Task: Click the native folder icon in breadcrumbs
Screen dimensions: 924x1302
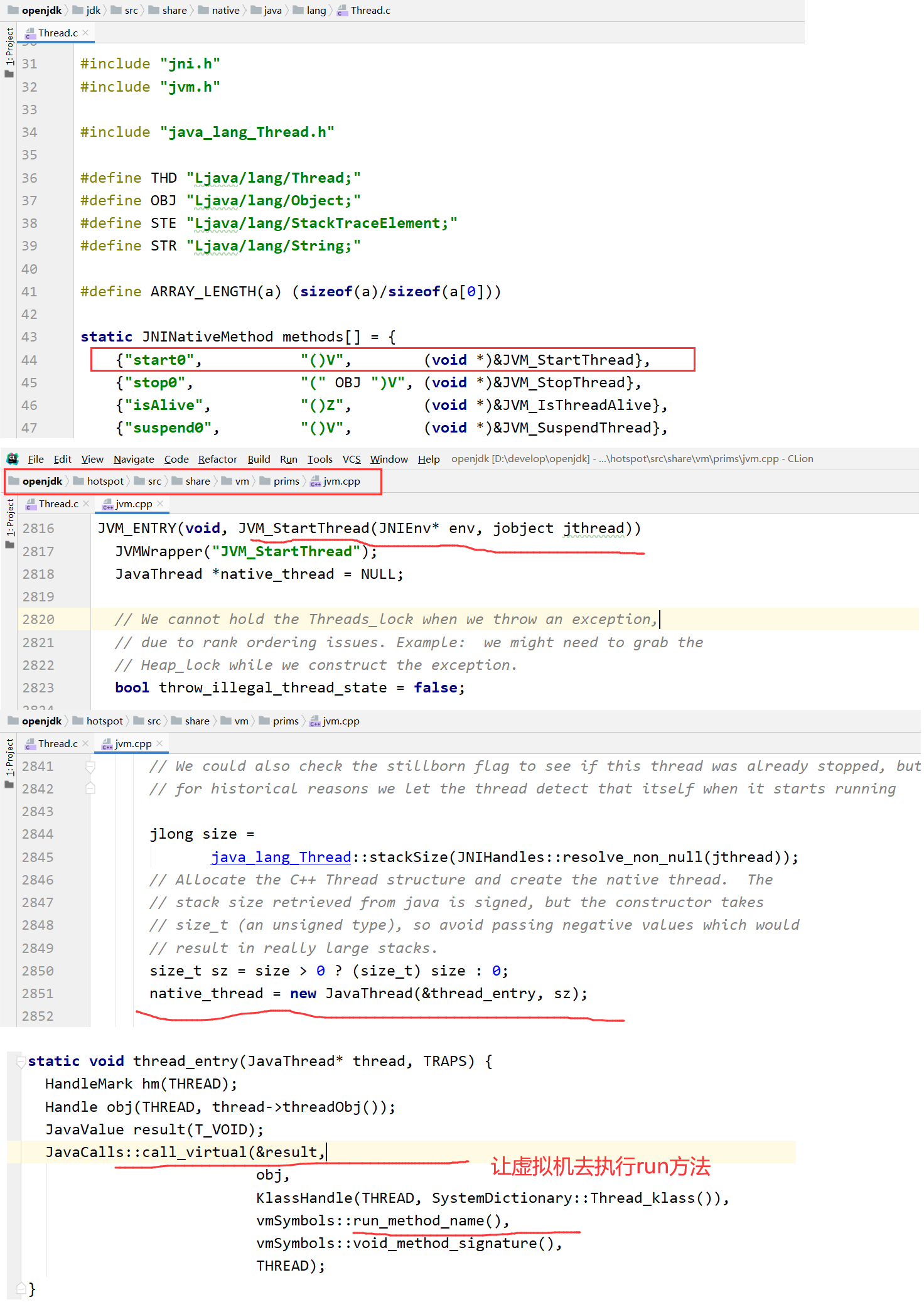Action: click(x=203, y=10)
